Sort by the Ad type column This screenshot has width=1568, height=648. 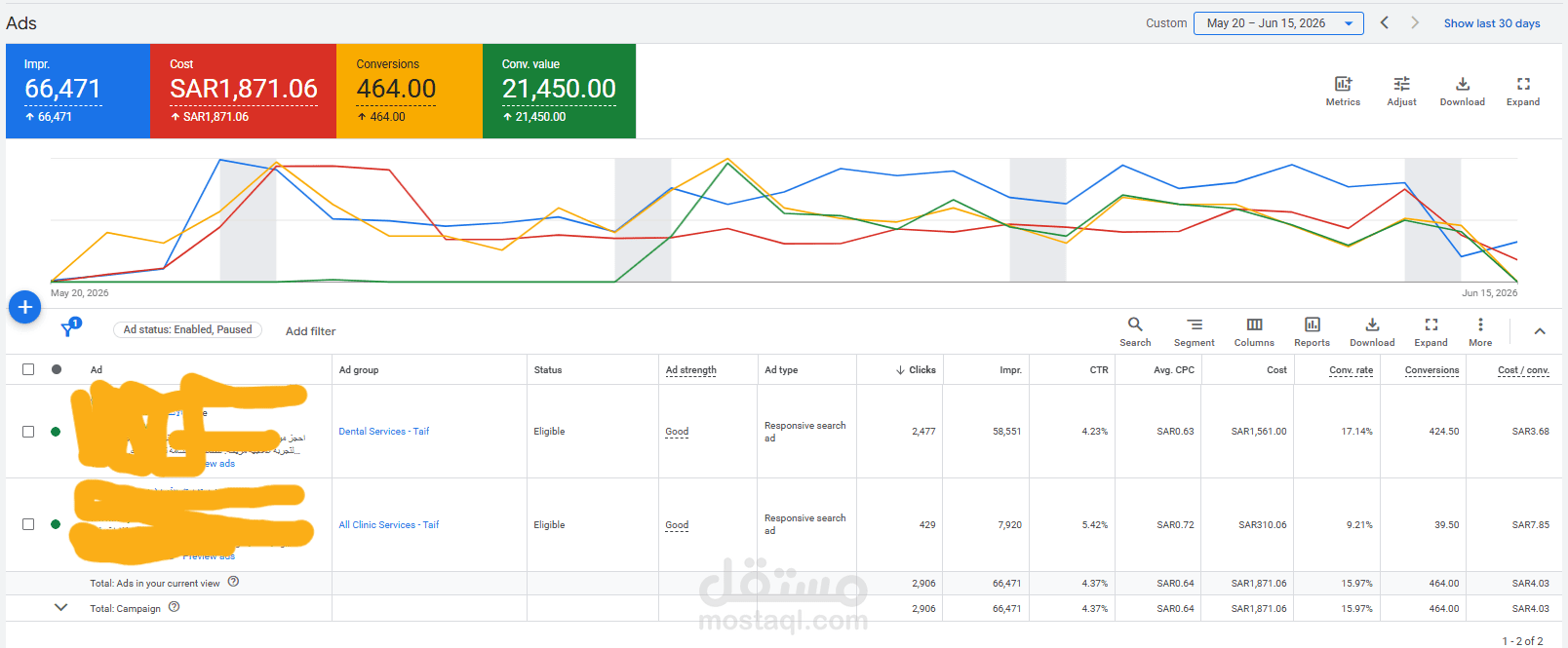tap(781, 370)
